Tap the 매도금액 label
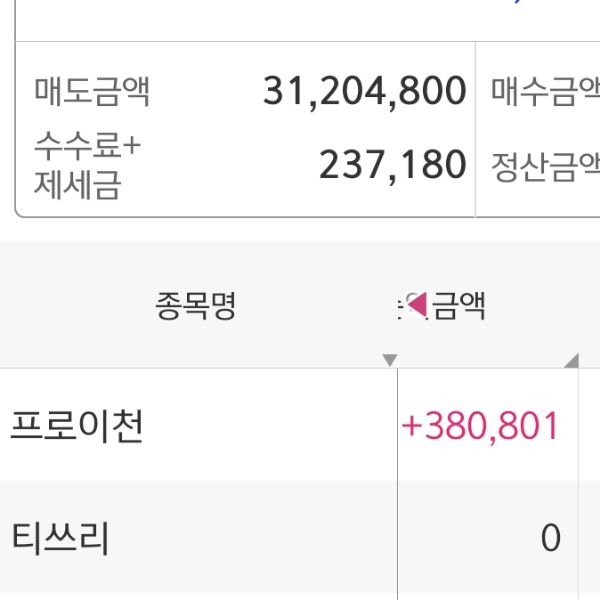Image resolution: width=600 pixels, height=600 pixels. (x=92, y=92)
